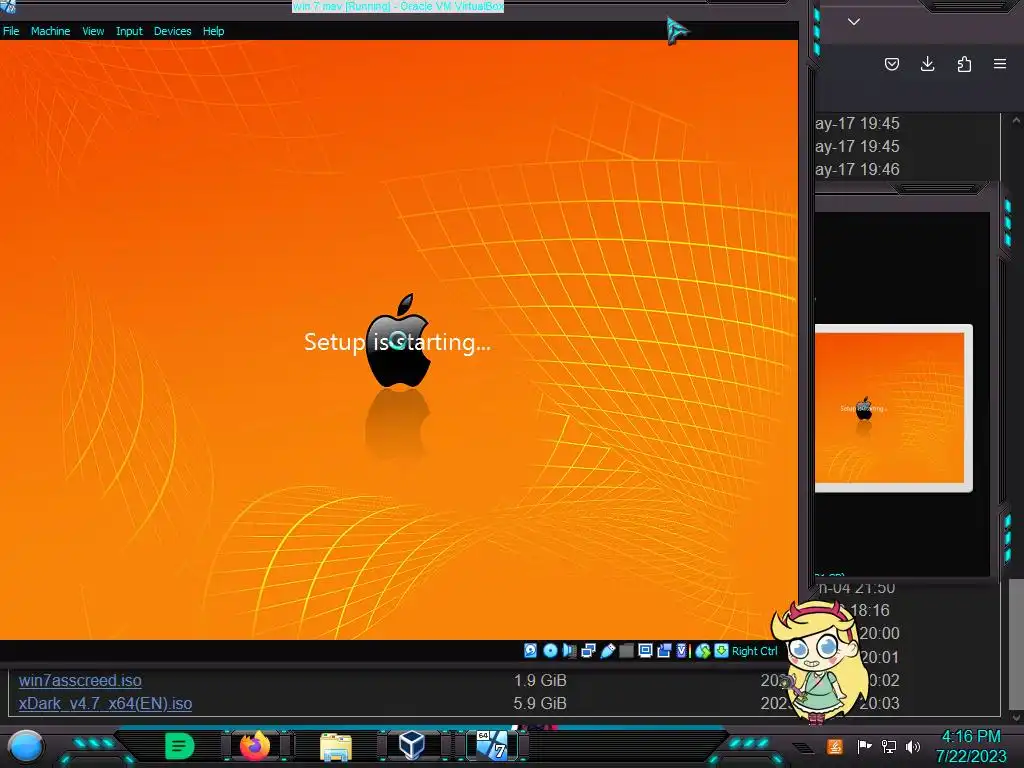This screenshot has width=1024, height=768.
Task: Click the Firefox Pocket save icon
Action: click(x=891, y=64)
